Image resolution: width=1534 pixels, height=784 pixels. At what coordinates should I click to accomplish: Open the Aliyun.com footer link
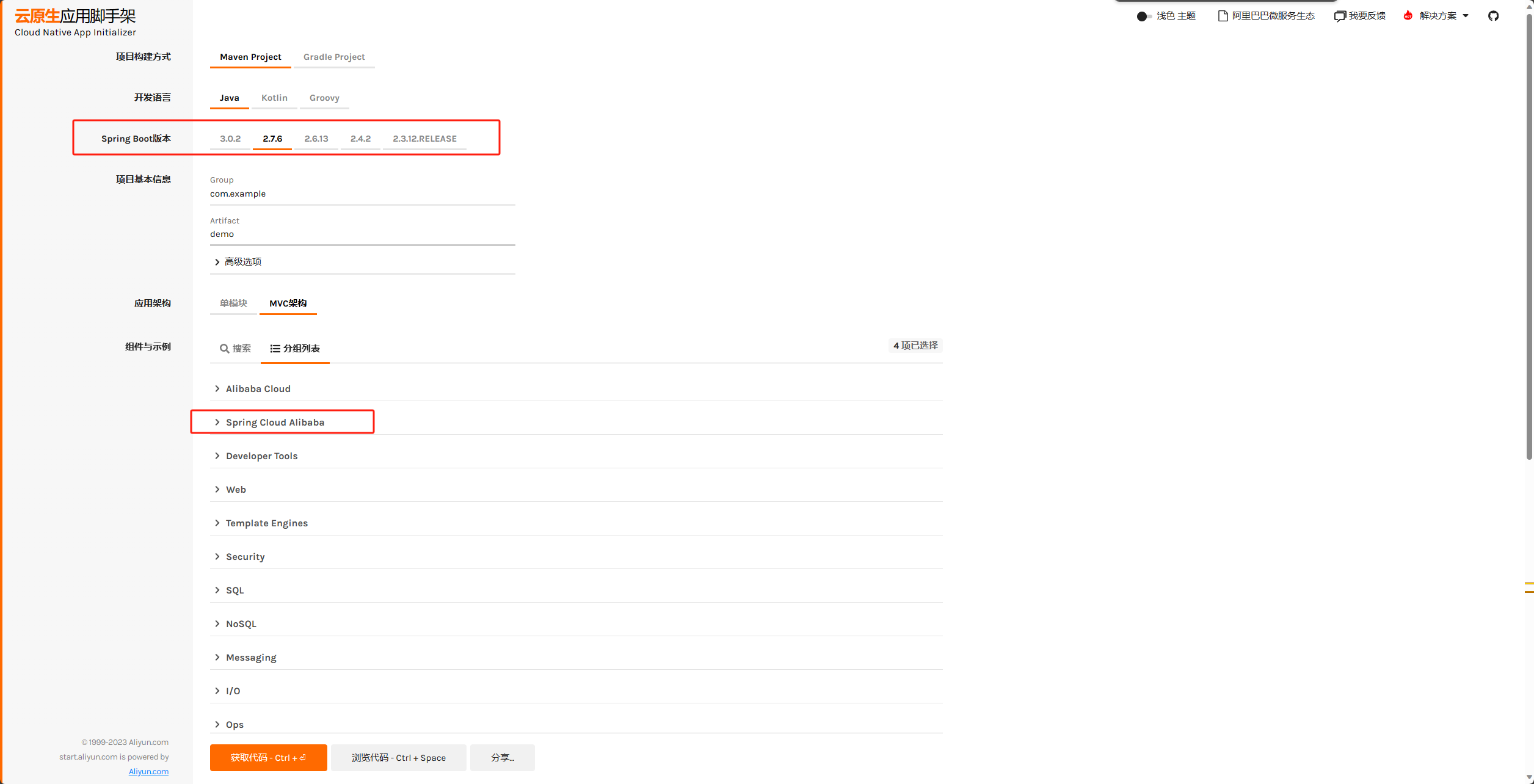click(x=148, y=771)
